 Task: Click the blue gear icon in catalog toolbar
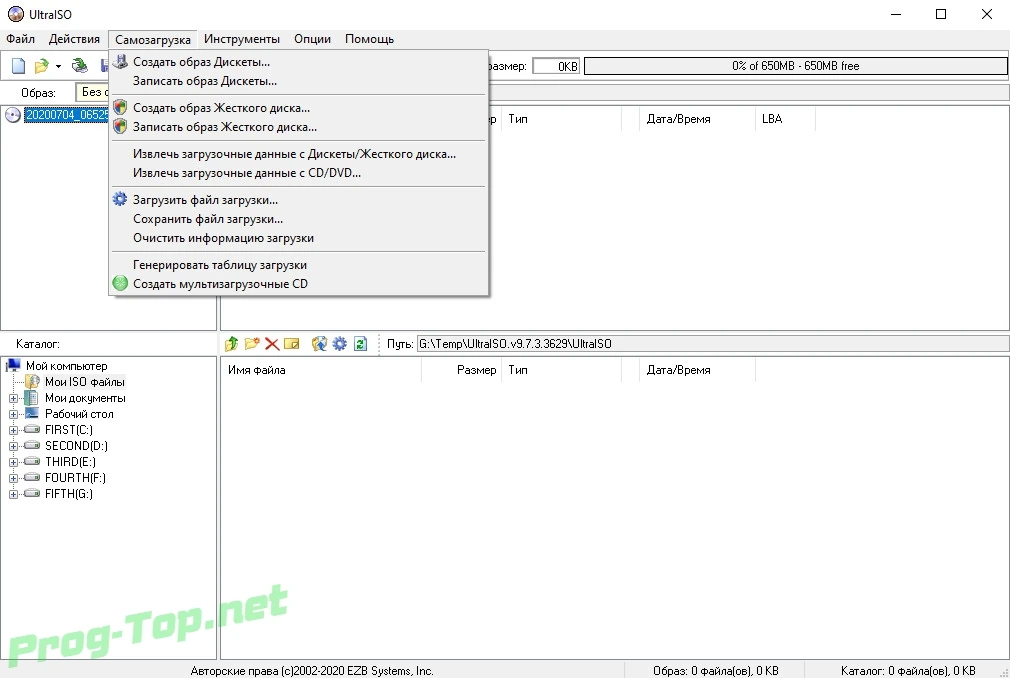[339, 344]
